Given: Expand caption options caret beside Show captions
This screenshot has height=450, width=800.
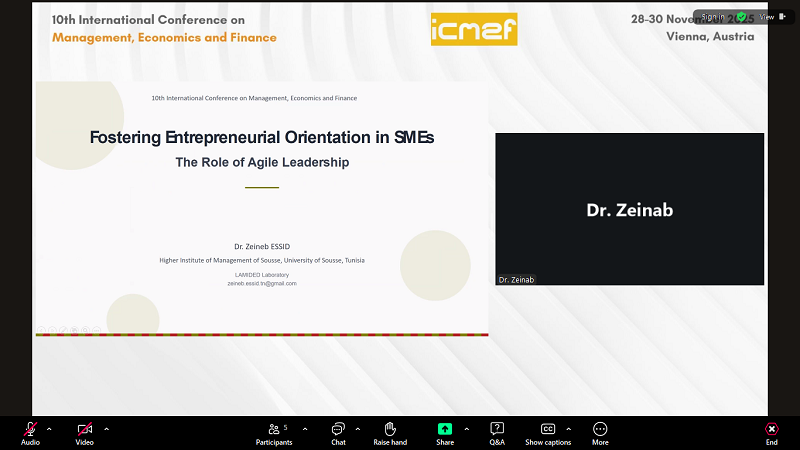Looking at the screenshot, I should coord(568,428).
